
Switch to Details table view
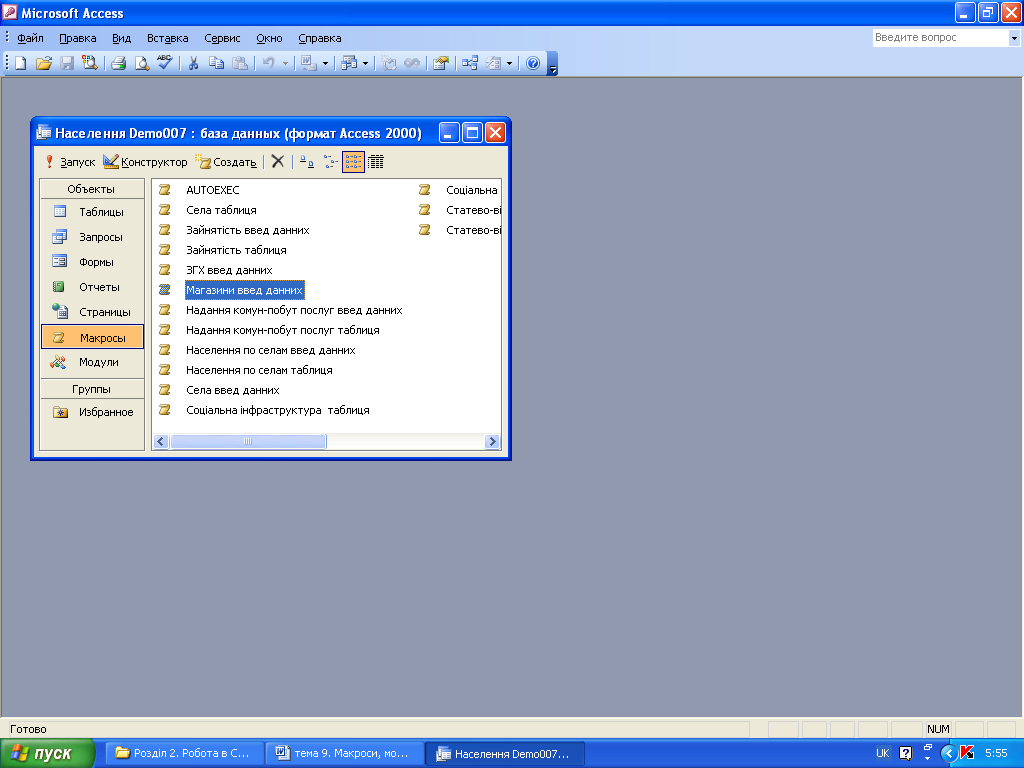click(x=376, y=162)
